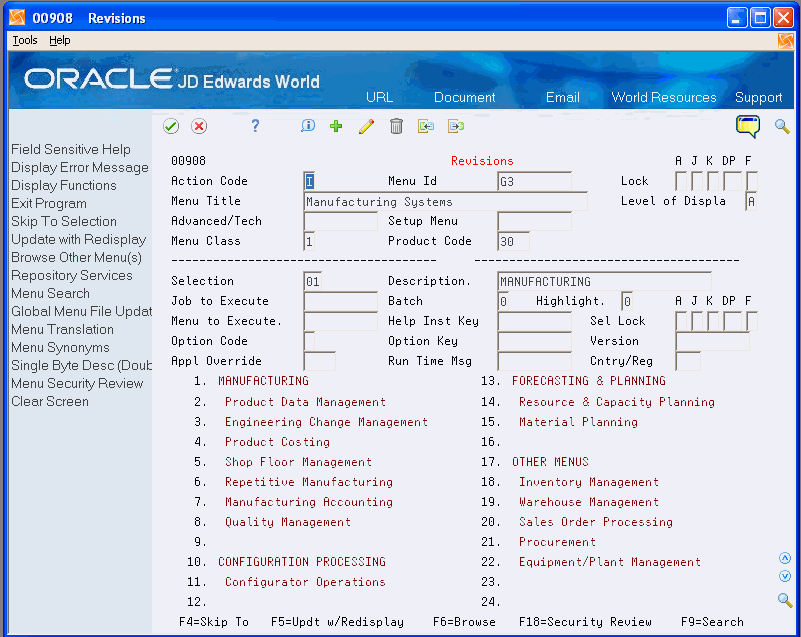Open Menu Translation

pos(62,329)
